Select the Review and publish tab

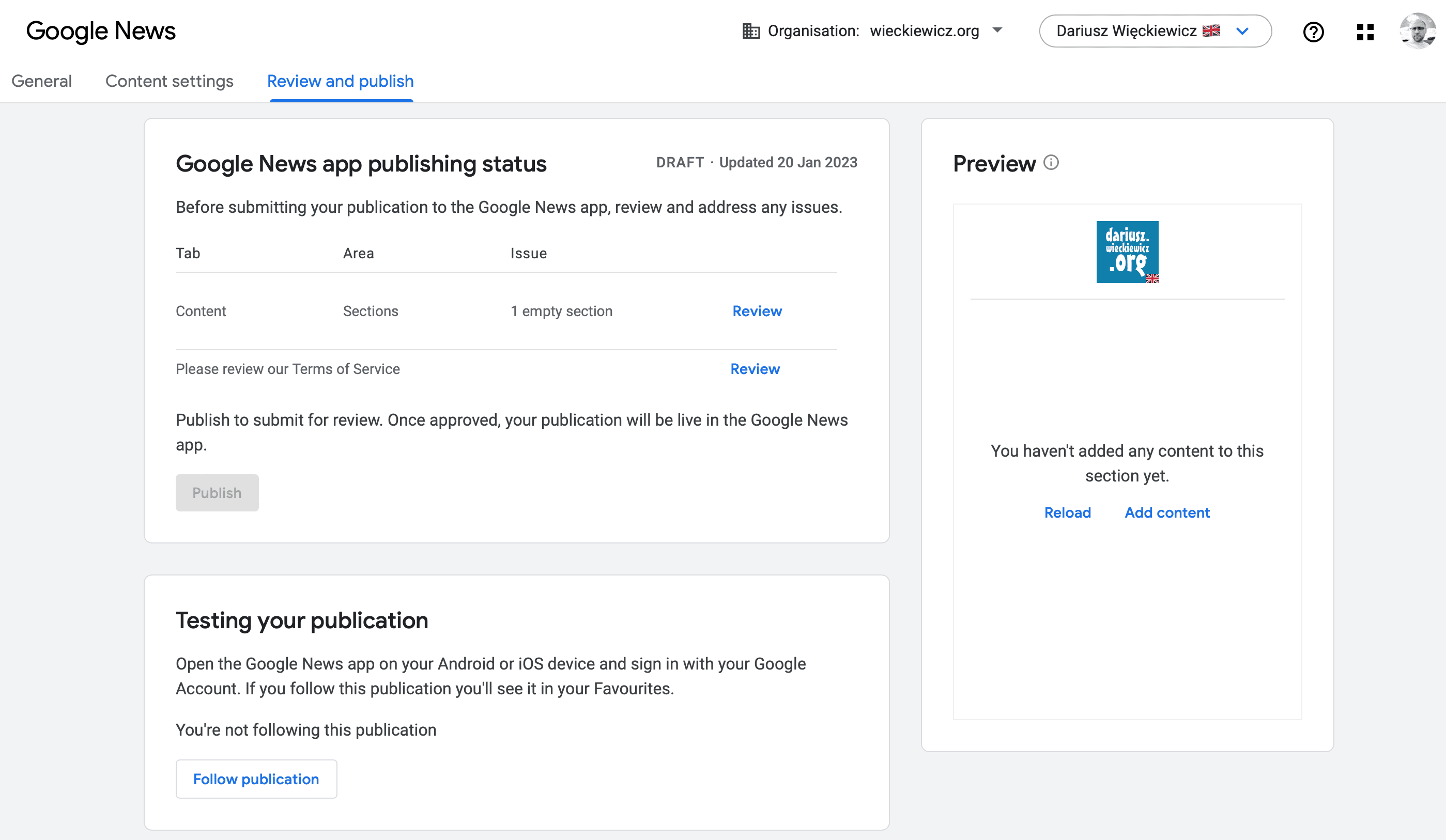pyautogui.click(x=340, y=81)
